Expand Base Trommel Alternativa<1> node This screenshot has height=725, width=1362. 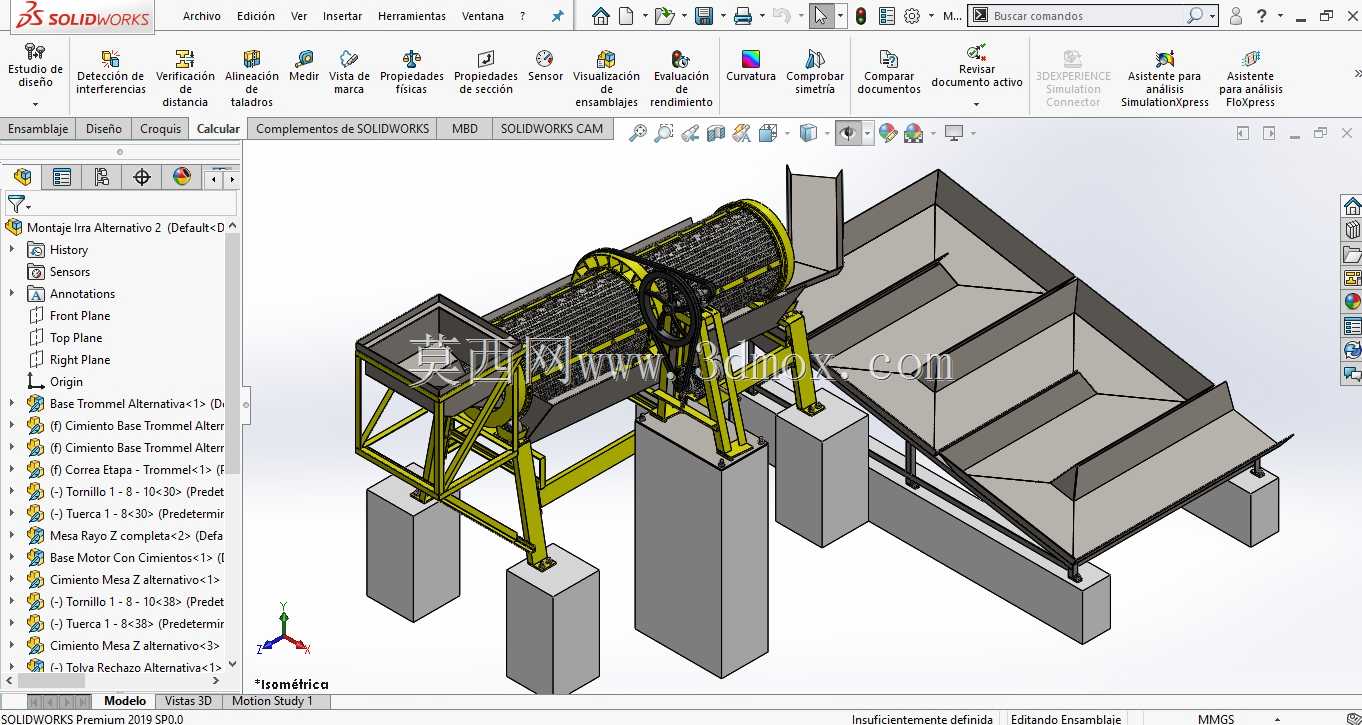(12, 404)
